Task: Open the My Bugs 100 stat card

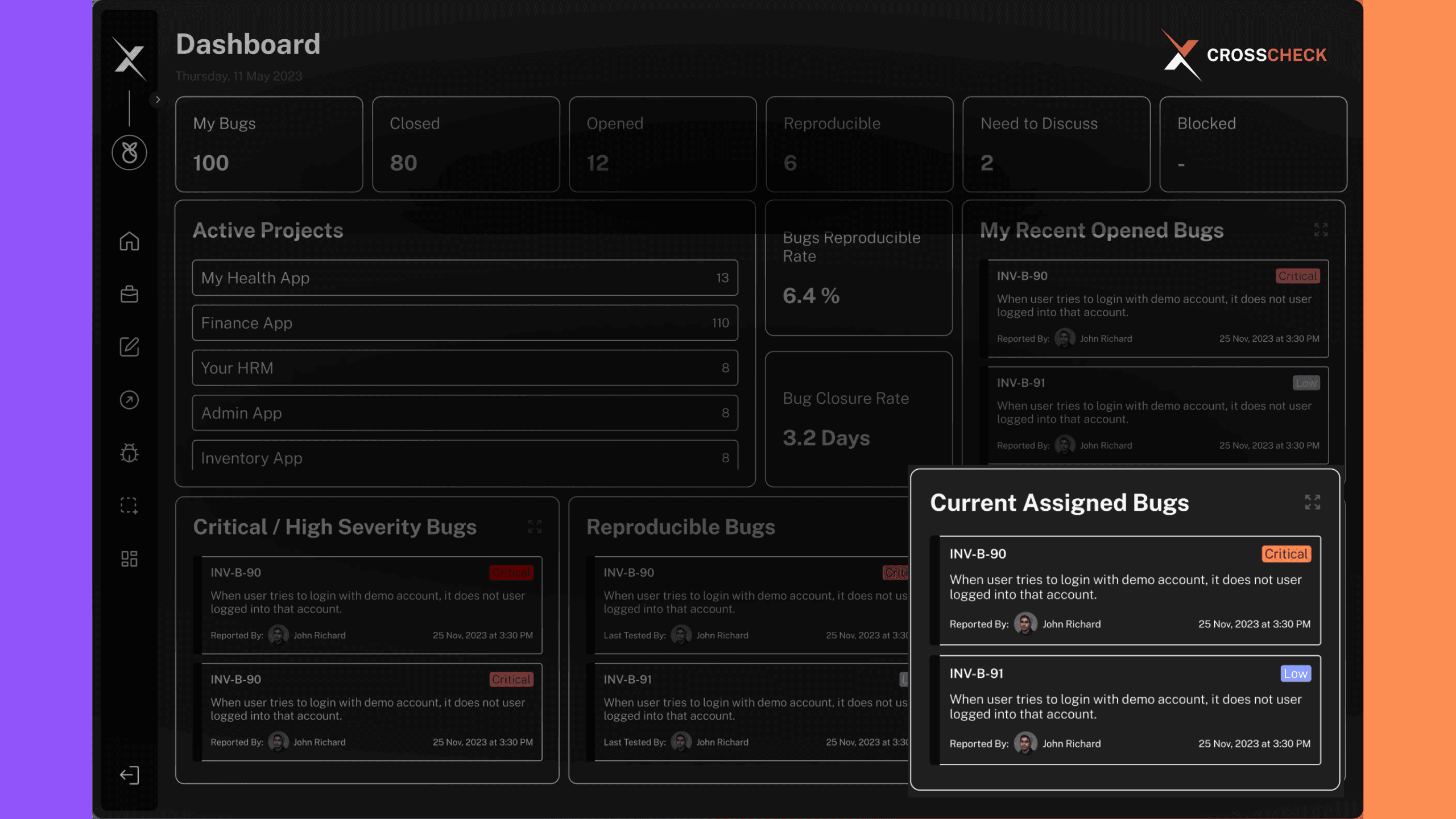Action: (269, 144)
